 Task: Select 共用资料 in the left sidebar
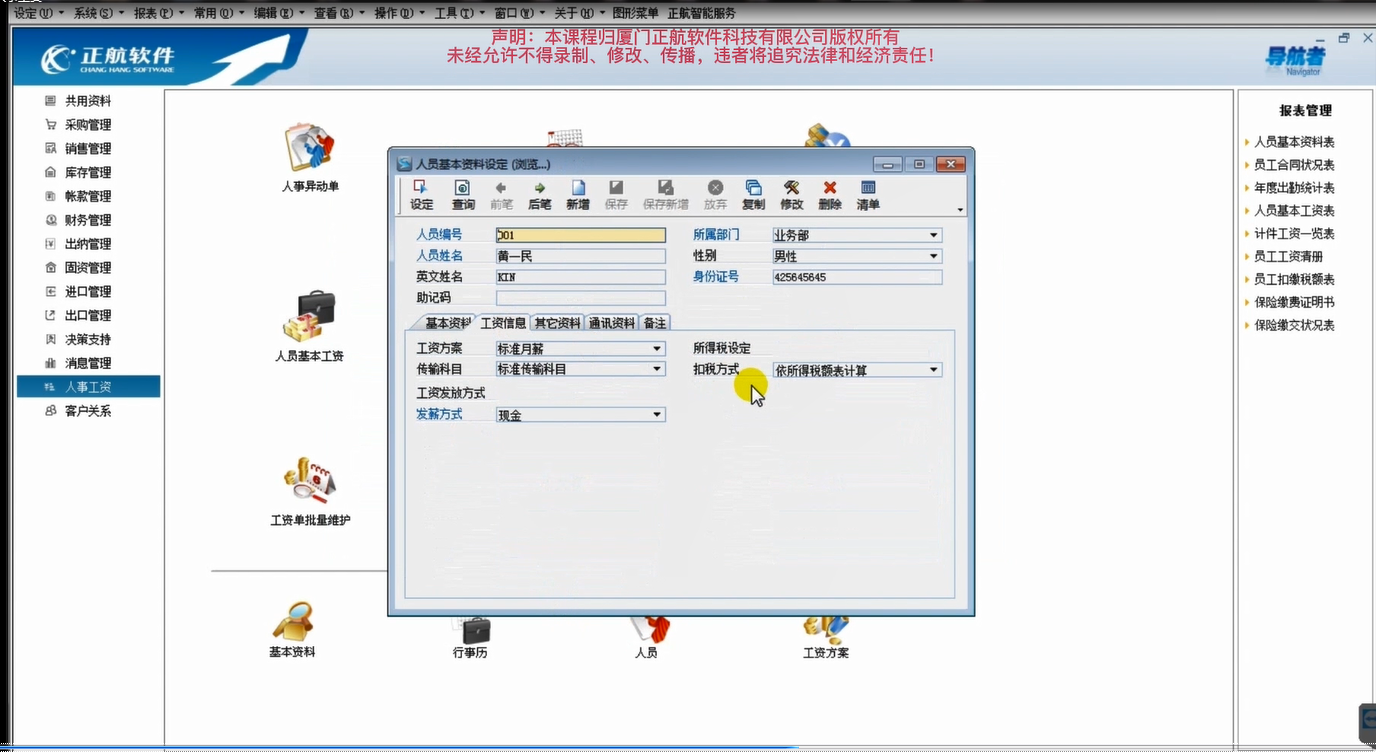click(x=88, y=101)
